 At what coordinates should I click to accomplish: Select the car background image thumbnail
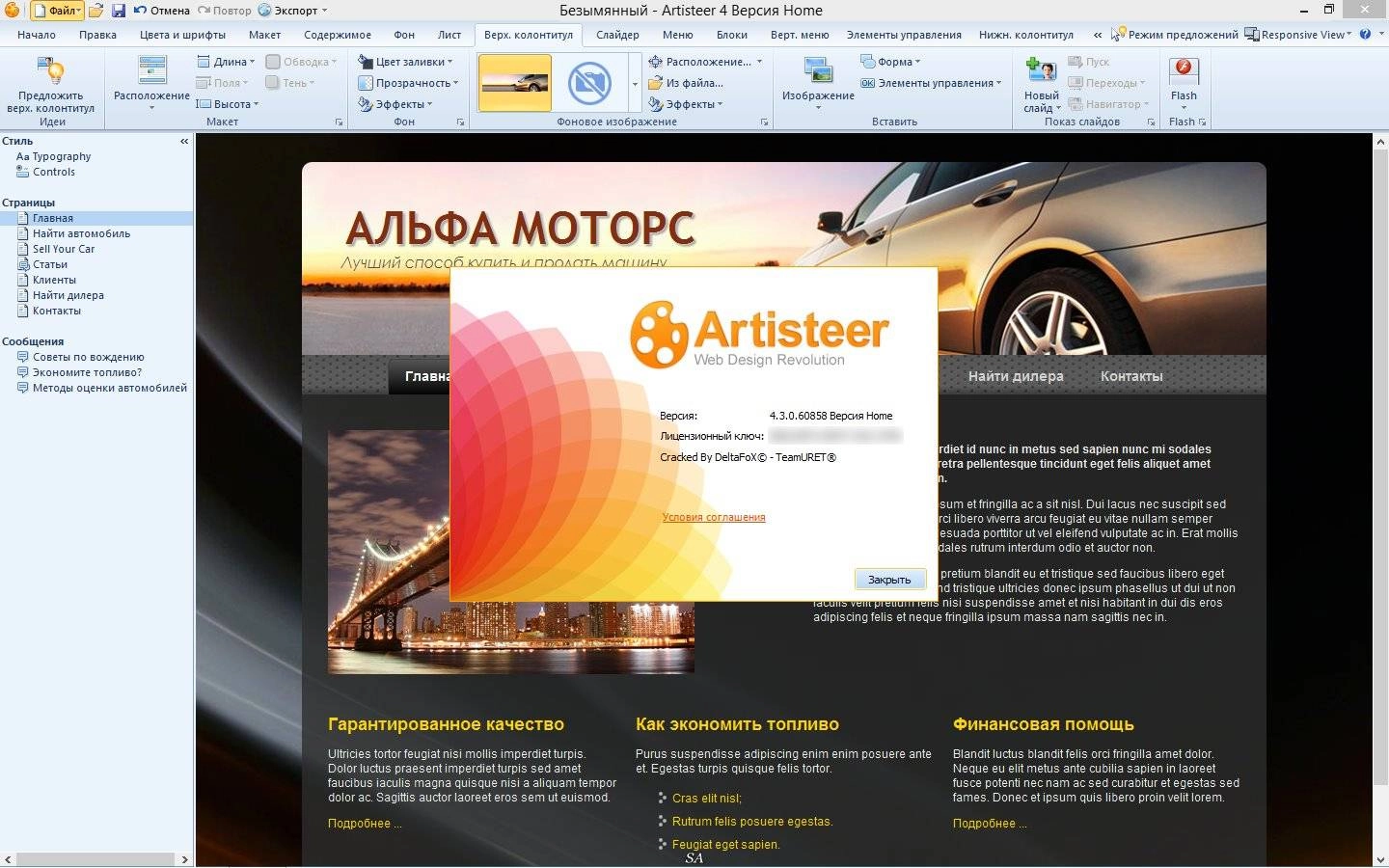[x=515, y=83]
